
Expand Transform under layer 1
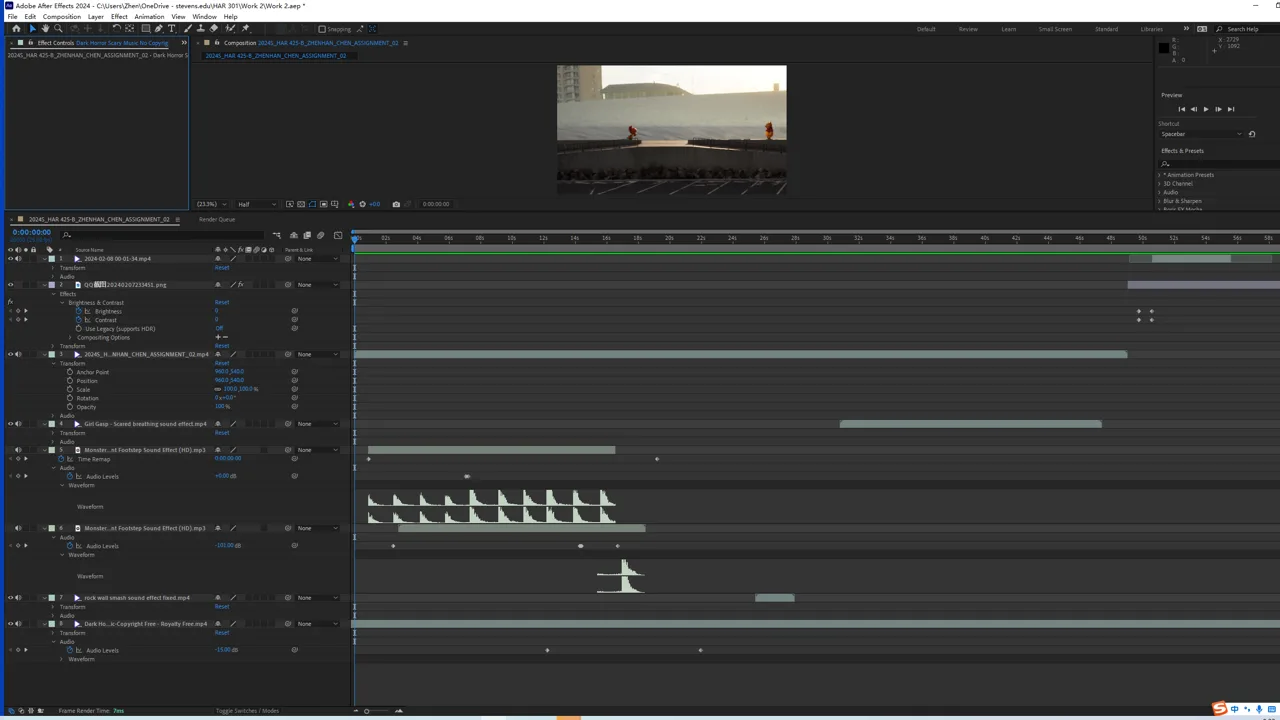(x=53, y=268)
